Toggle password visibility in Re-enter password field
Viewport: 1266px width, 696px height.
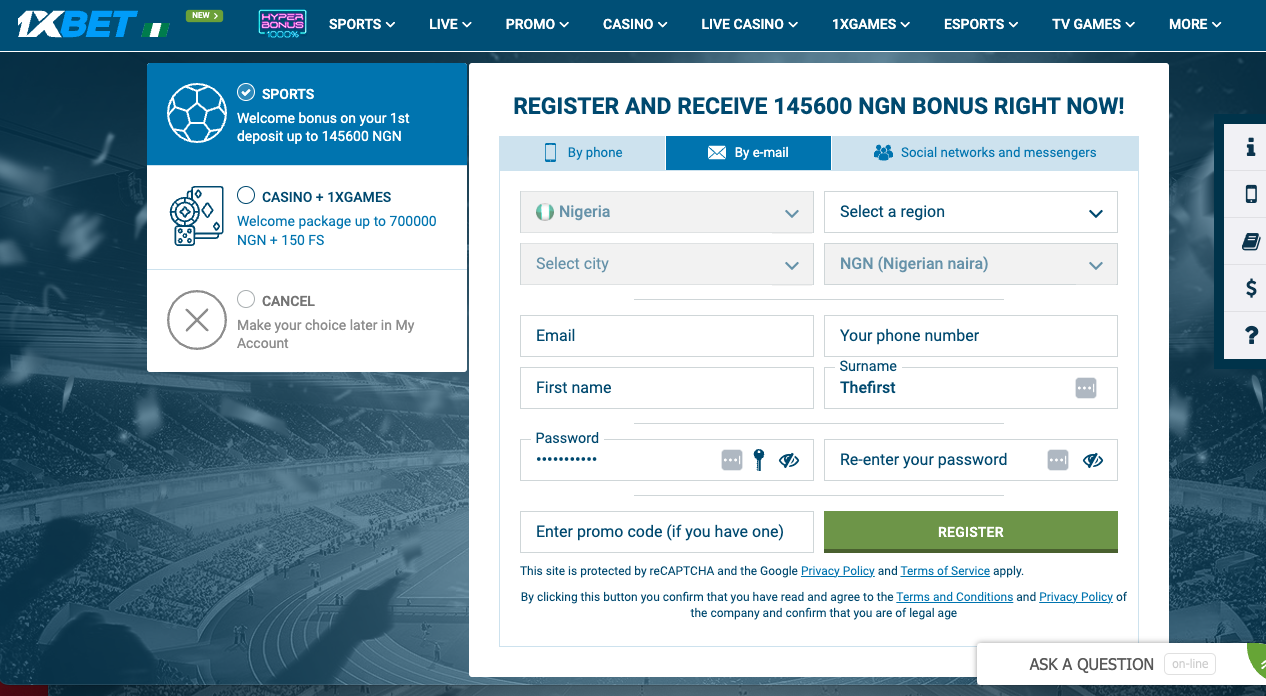1092,460
